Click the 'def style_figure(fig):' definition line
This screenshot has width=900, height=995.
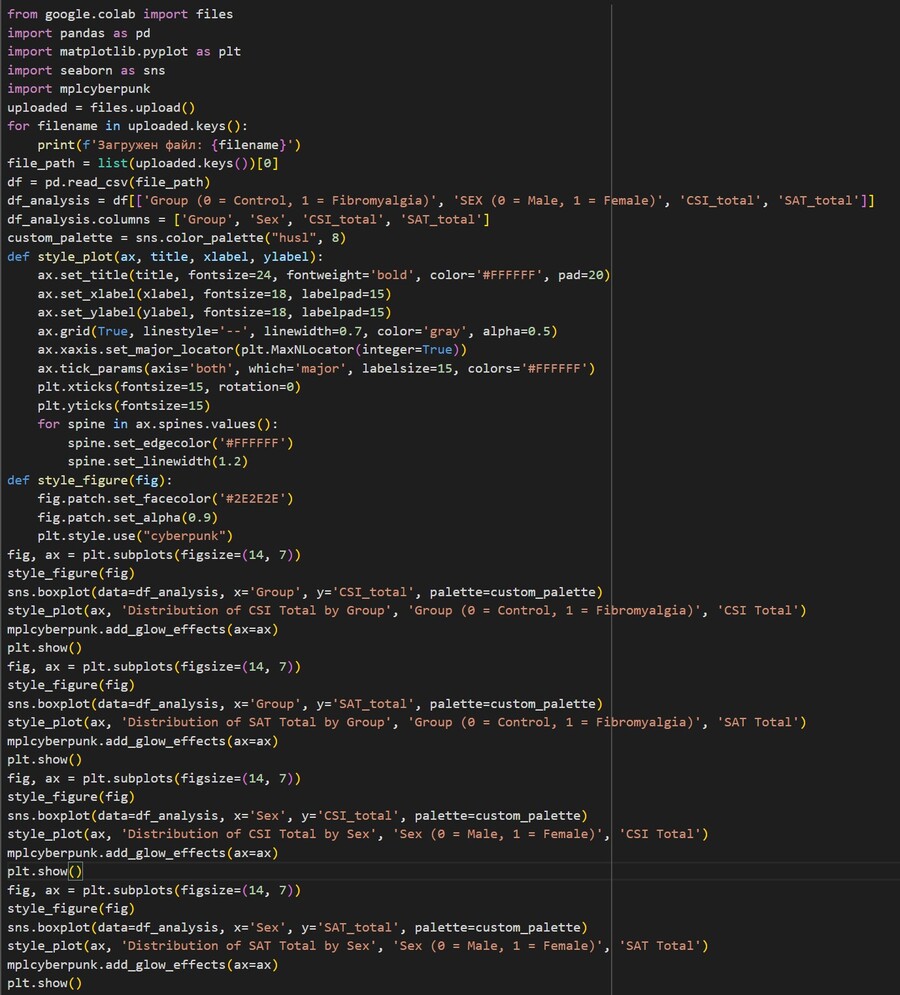coord(89,480)
